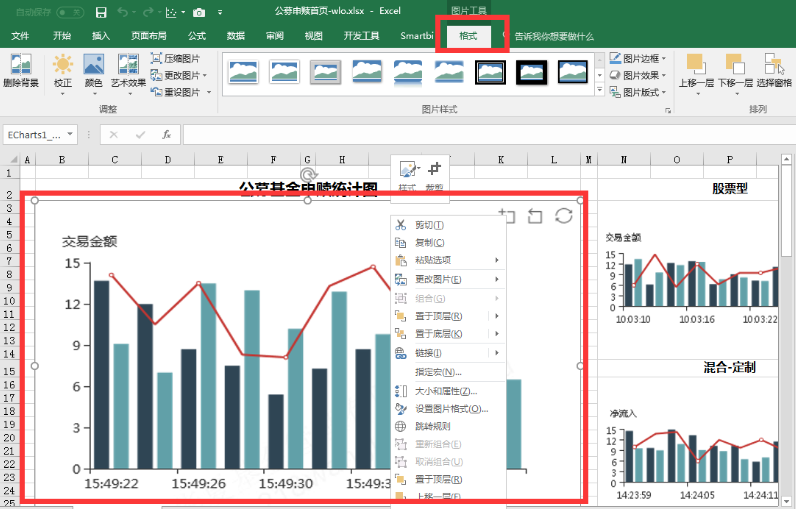
Task: Click 重设图片 (Reset Picture) in the ribbon
Action: point(180,92)
